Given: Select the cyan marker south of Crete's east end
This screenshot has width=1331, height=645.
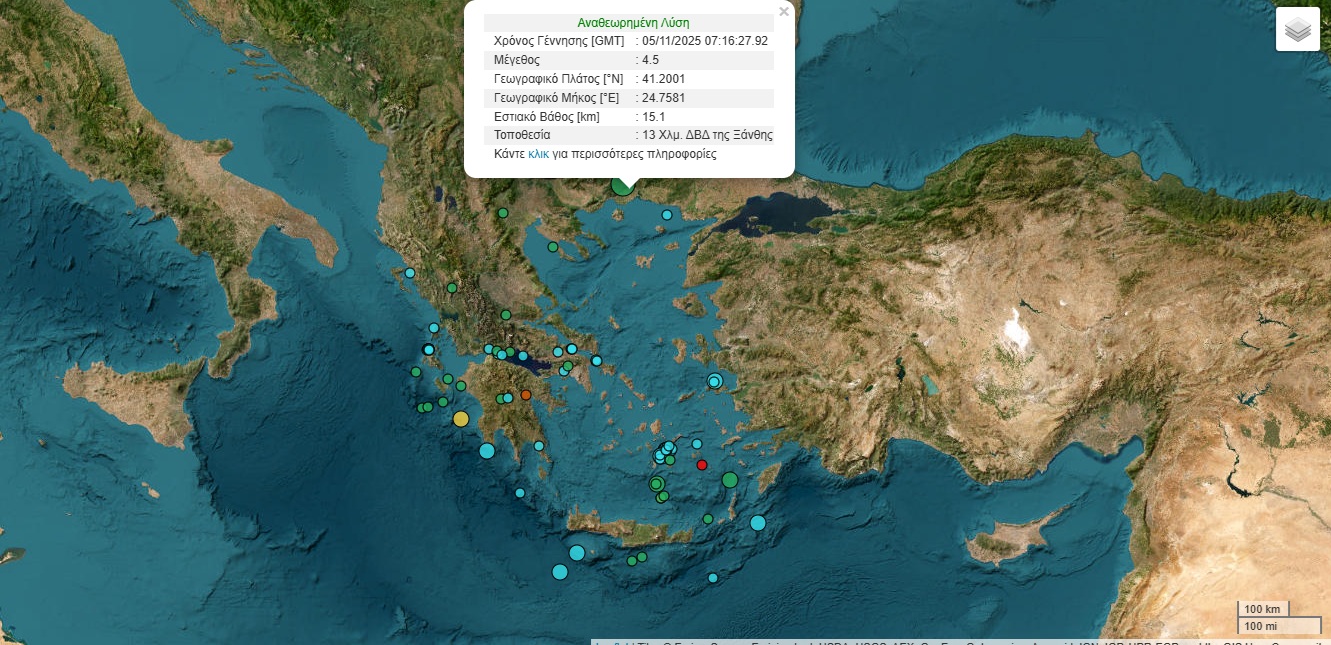Looking at the screenshot, I should [713, 577].
